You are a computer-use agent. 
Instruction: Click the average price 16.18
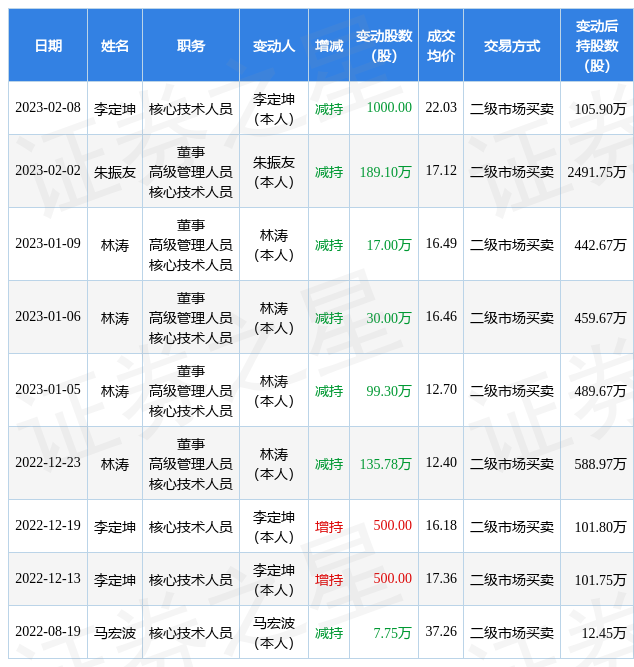(x=441, y=526)
